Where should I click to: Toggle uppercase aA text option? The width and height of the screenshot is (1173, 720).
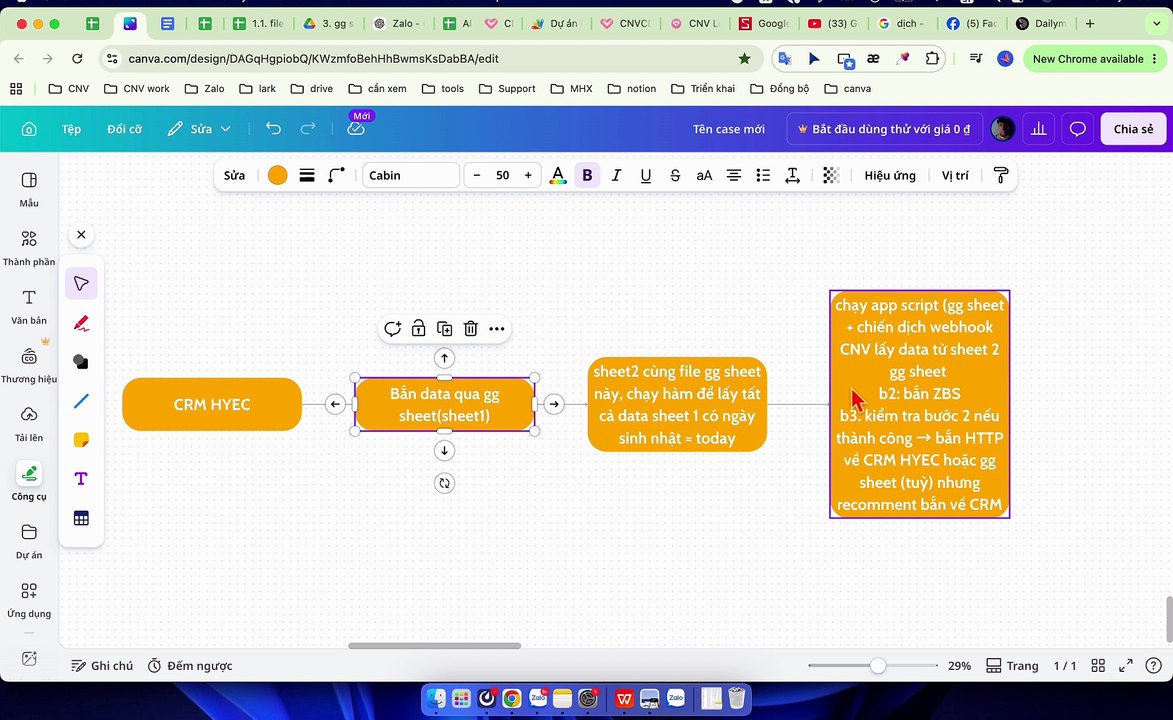coord(704,175)
